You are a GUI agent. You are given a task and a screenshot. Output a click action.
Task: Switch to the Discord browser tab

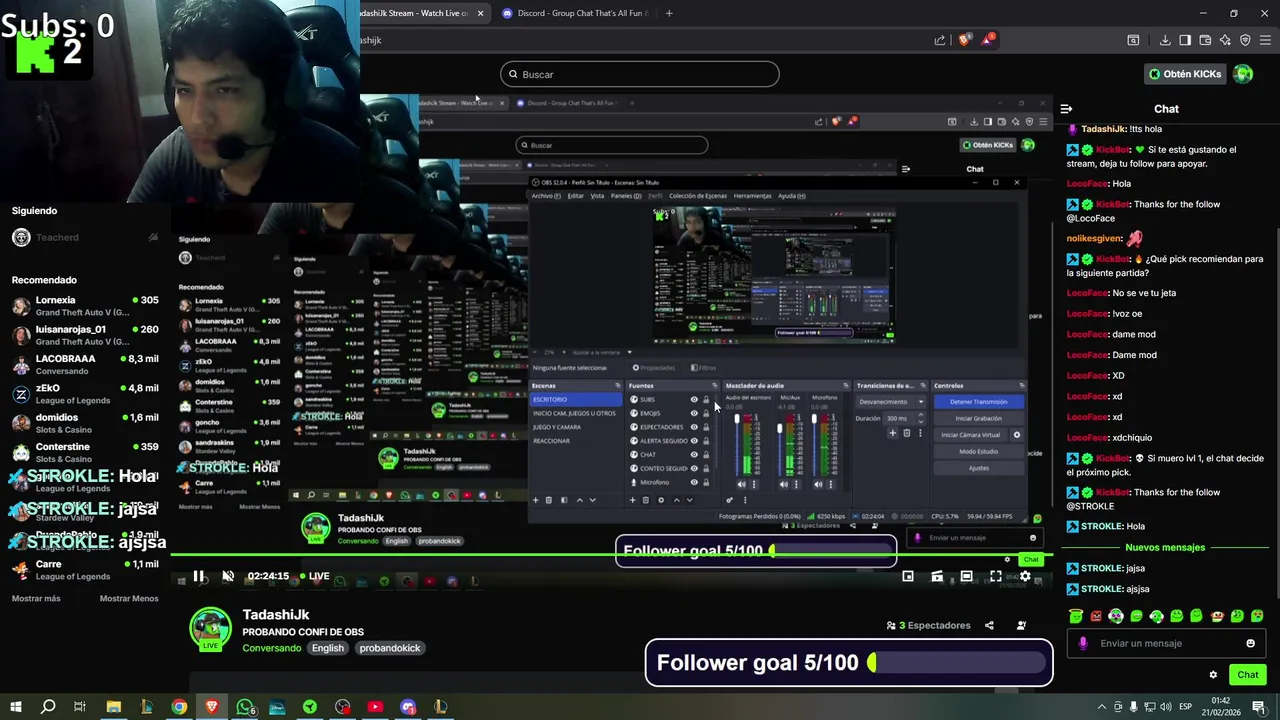pos(582,13)
